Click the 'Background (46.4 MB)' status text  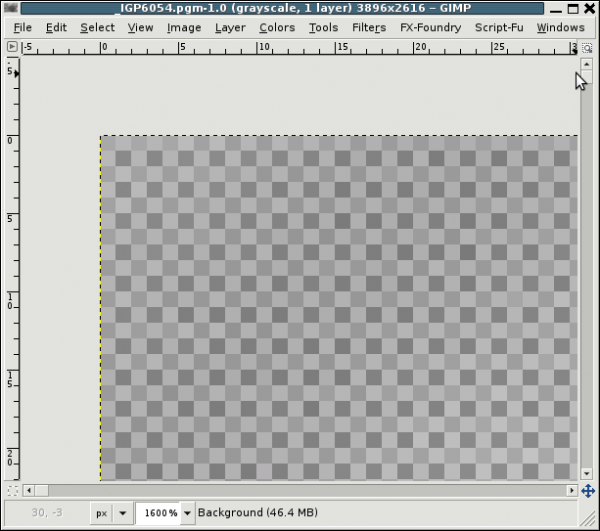pos(258,513)
